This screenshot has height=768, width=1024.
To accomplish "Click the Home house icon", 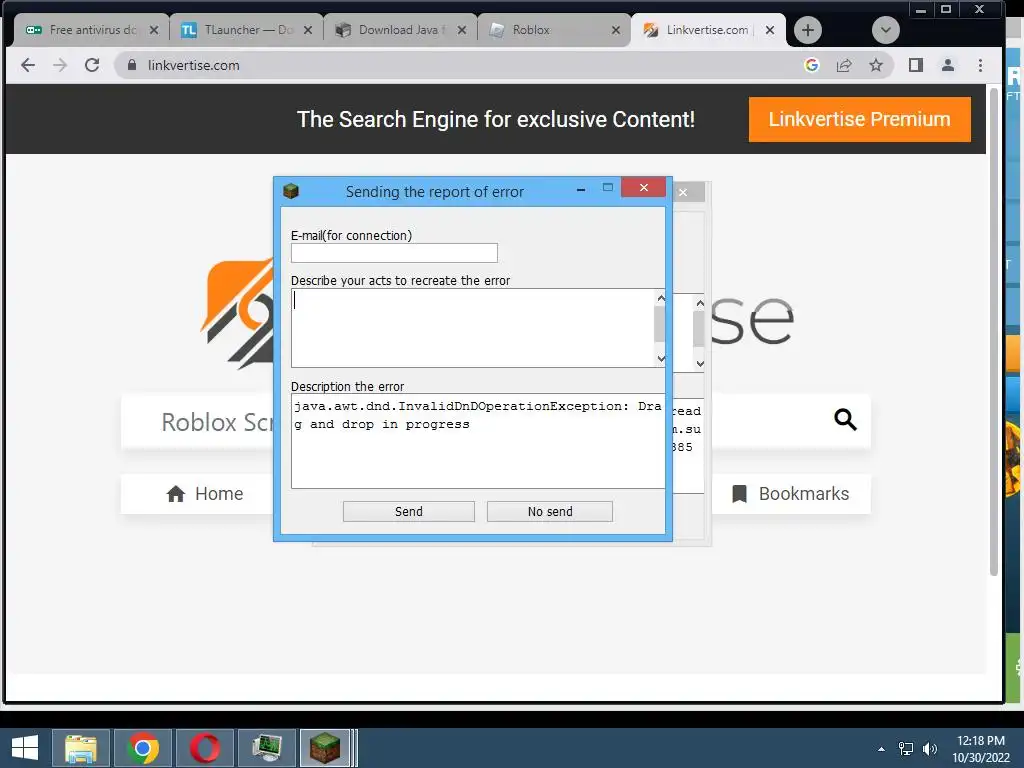I will pos(176,494).
